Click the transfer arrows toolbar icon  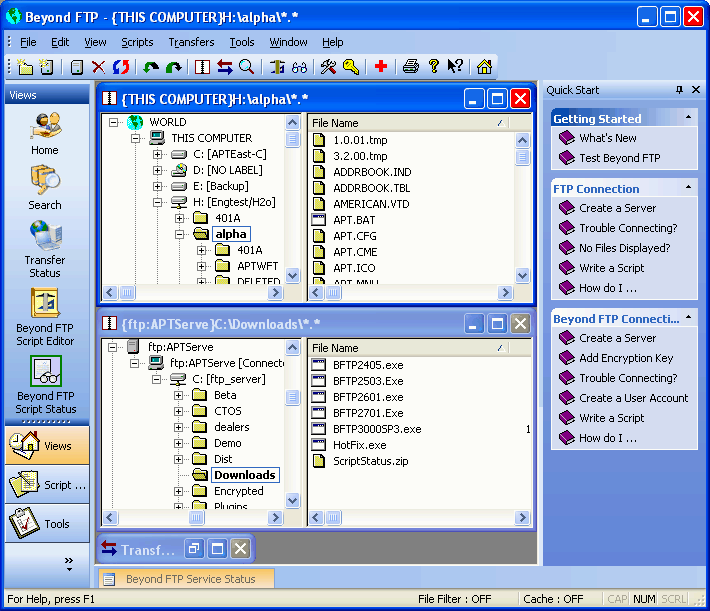tap(225, 67)
